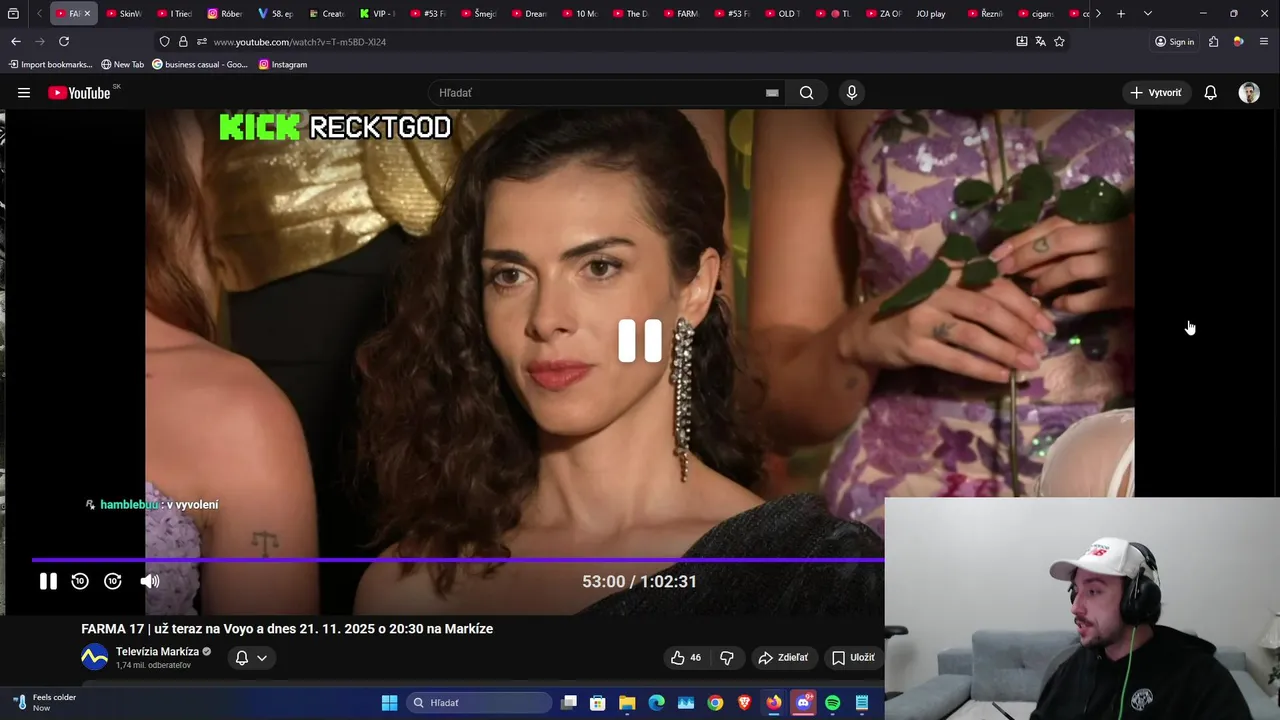
Task: Open the browser application hamburger menu
Action: [1264, 41]
